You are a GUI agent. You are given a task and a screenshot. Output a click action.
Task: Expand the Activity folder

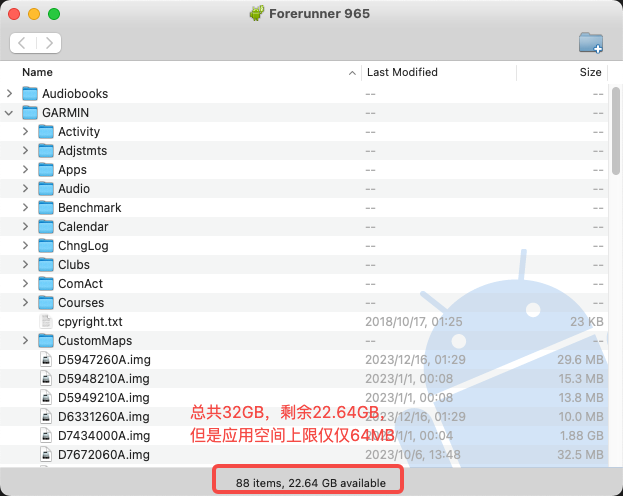point(25,132)
